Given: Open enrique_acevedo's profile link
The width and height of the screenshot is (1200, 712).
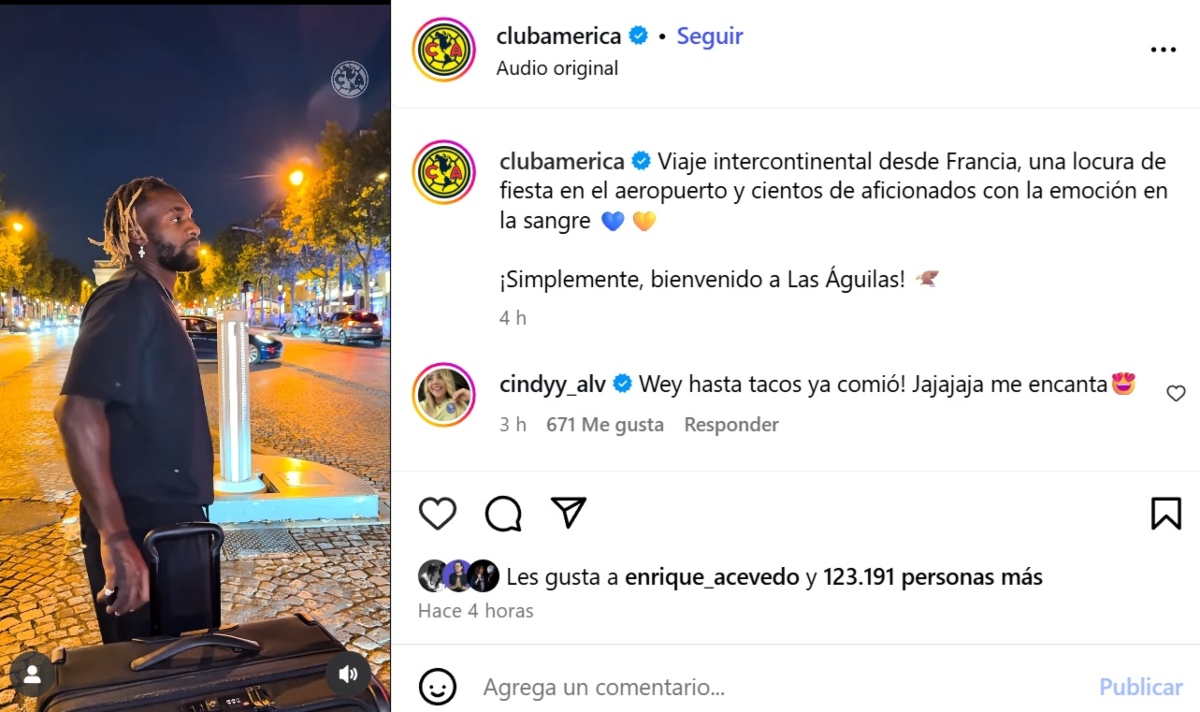Looking at the screenshot, I should coord(712,577).
